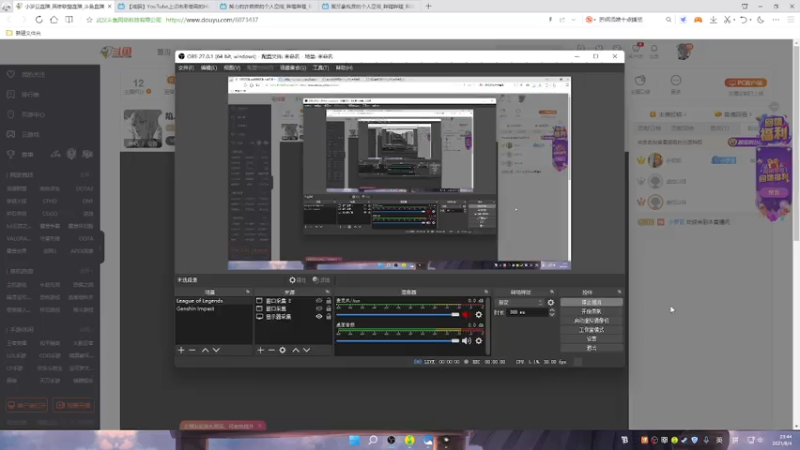Image resolution: width=800 pixels, height=450 pixels.
Task: Open source properties gear in Sources toolbar
Action: coord(283,350)
